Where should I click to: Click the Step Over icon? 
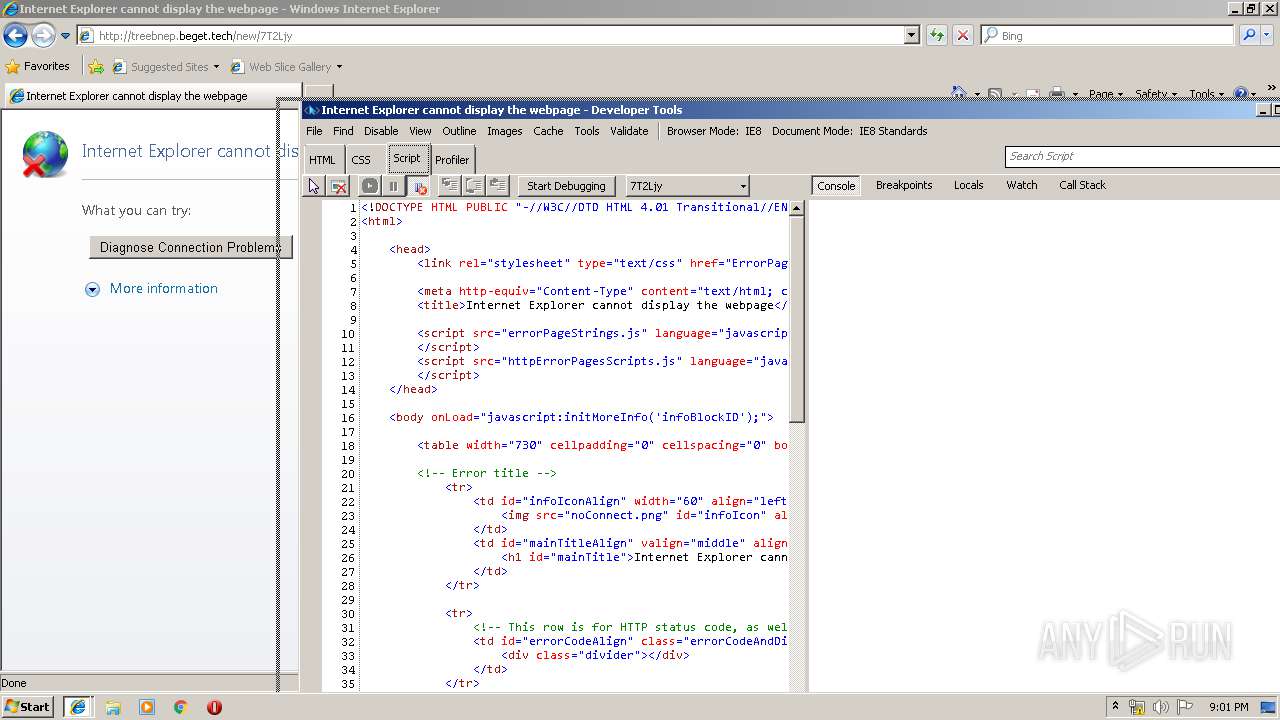pyautogui.click(x=474, y=186)
